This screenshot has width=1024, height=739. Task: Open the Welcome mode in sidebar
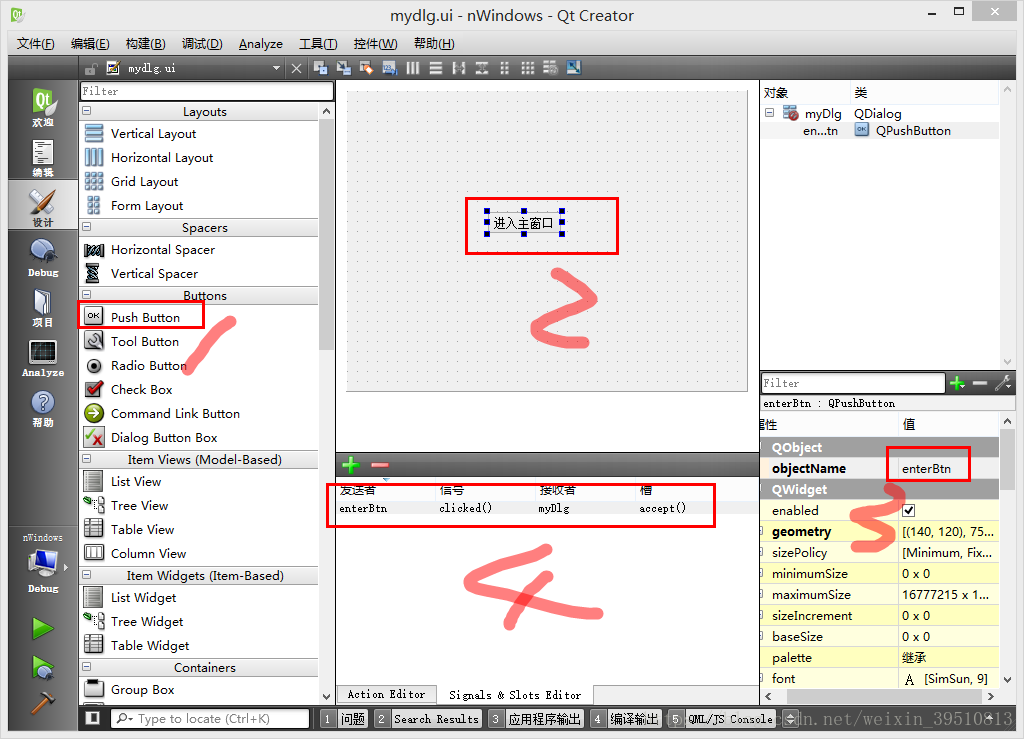click(42, 106)
